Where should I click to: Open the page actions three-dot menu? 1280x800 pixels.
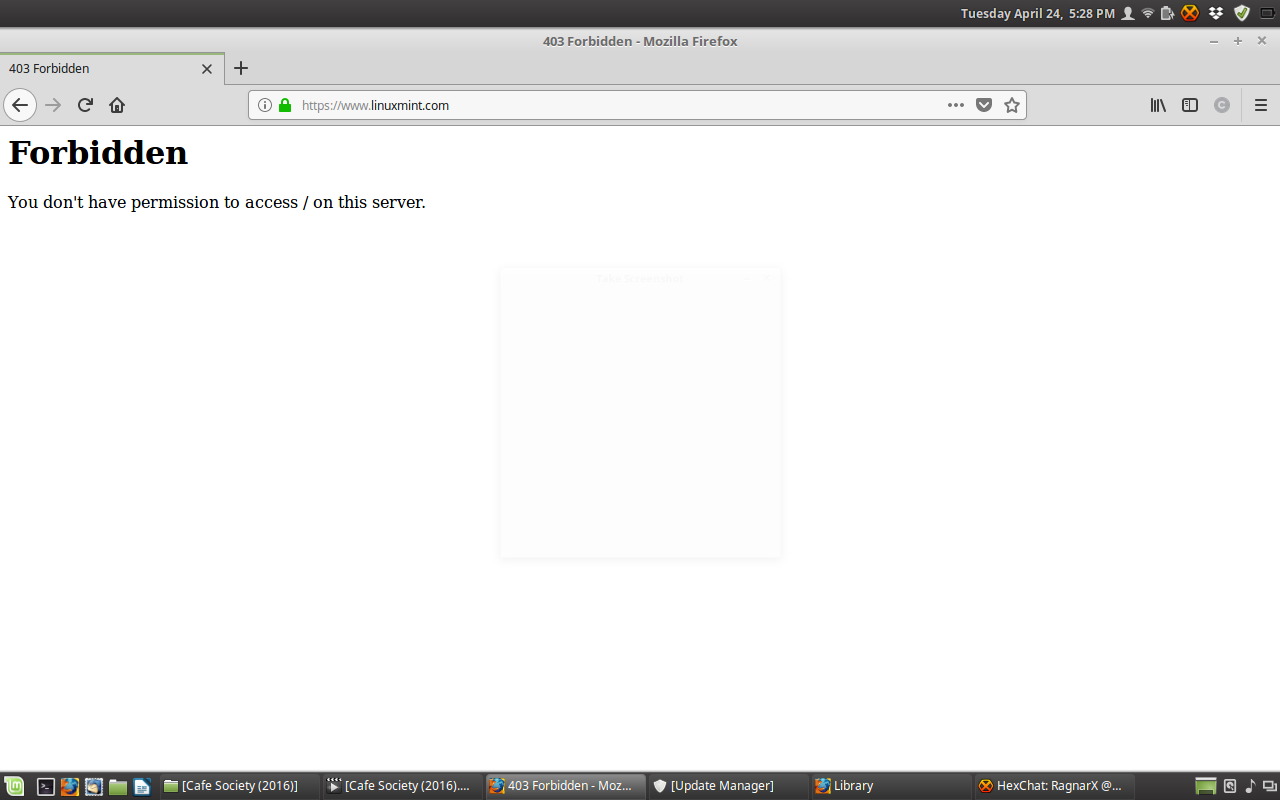956,105
